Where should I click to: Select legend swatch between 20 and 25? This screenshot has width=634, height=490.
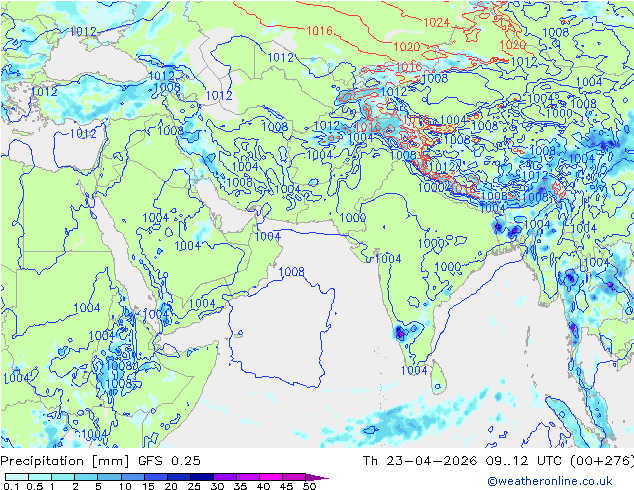179,477
